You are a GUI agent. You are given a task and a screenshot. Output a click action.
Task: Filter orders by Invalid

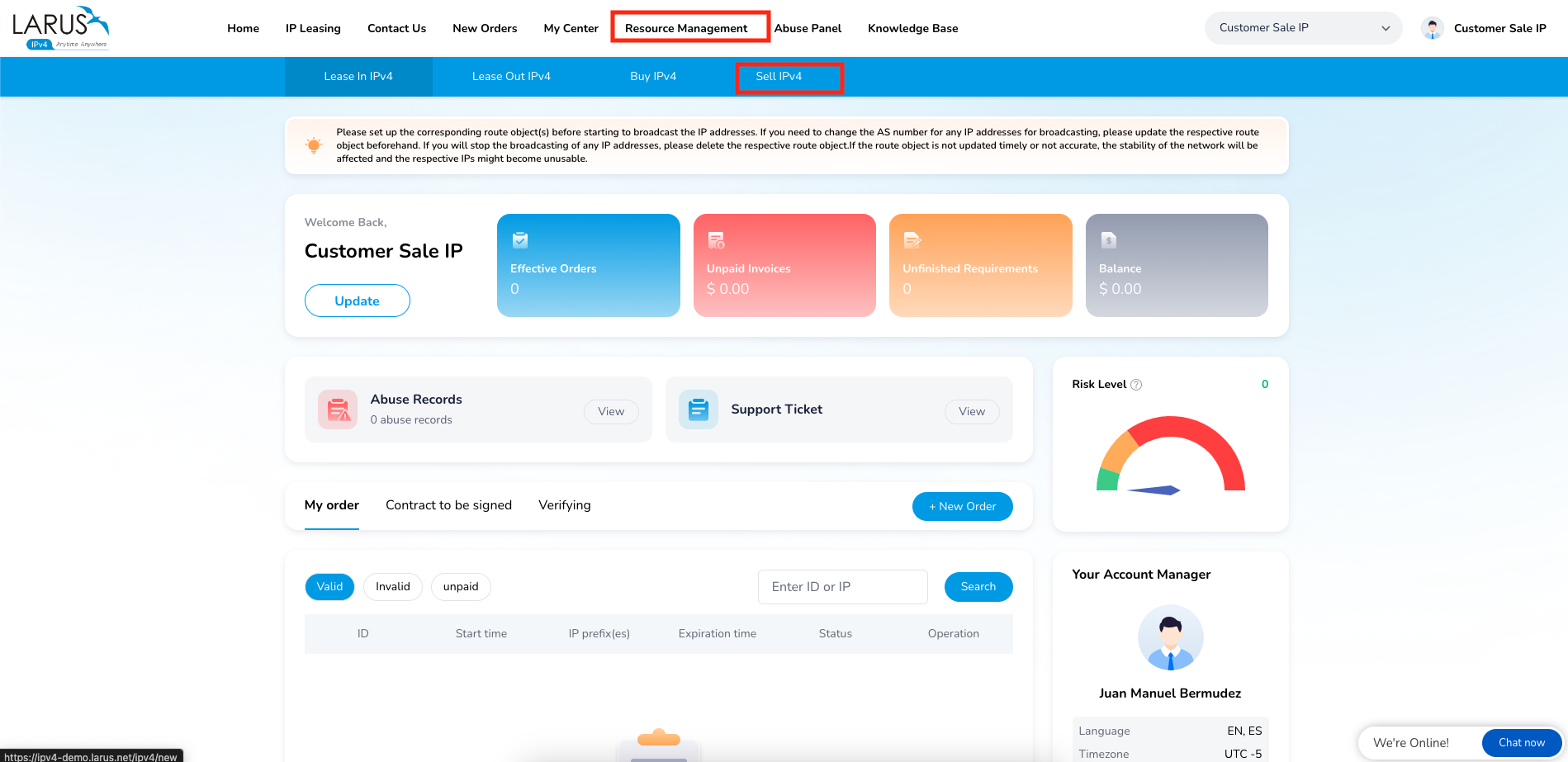click(393, 587)
